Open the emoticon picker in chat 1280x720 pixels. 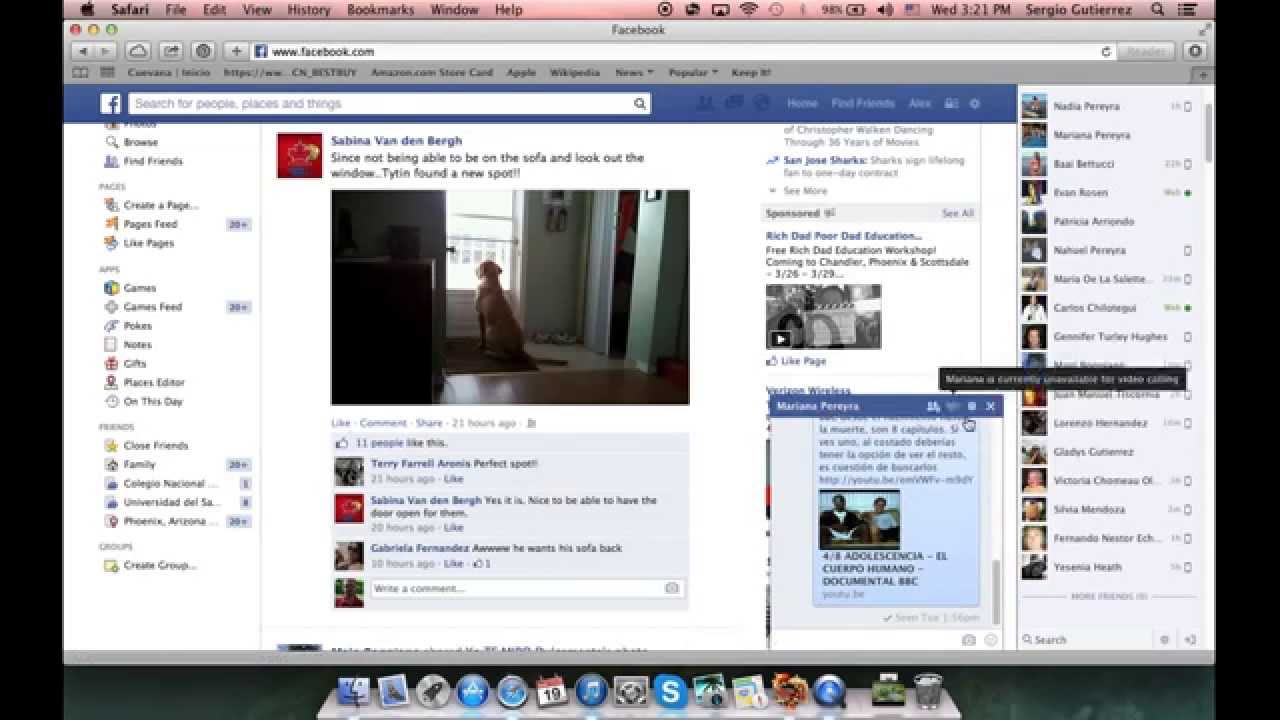(x=991, y=640)
